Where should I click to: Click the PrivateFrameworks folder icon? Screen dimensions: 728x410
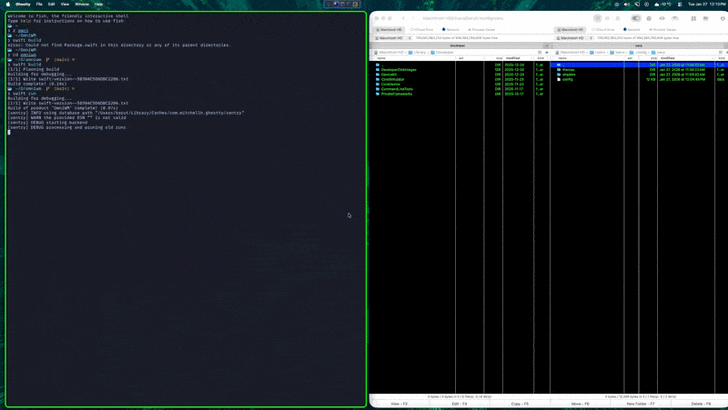(378, 93)
